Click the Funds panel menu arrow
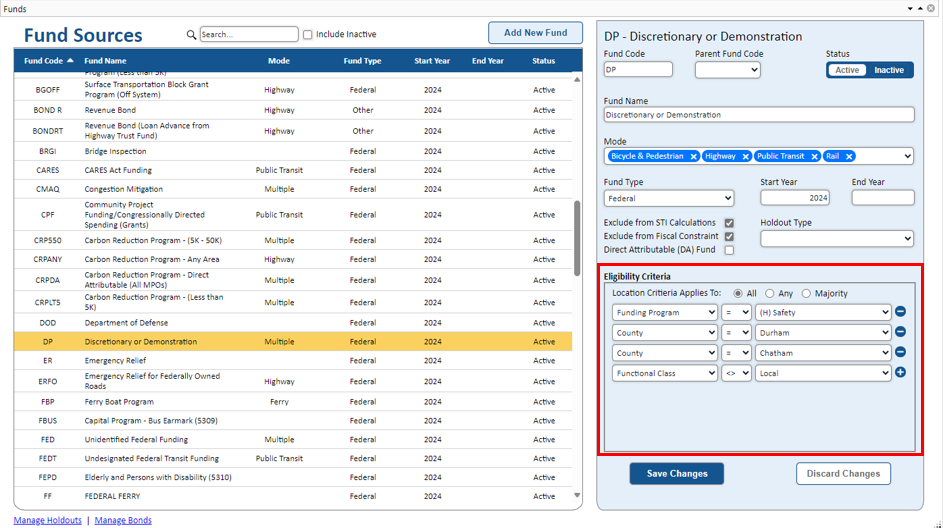Viewport: 943px width, 528px height. tap(910, 8)
